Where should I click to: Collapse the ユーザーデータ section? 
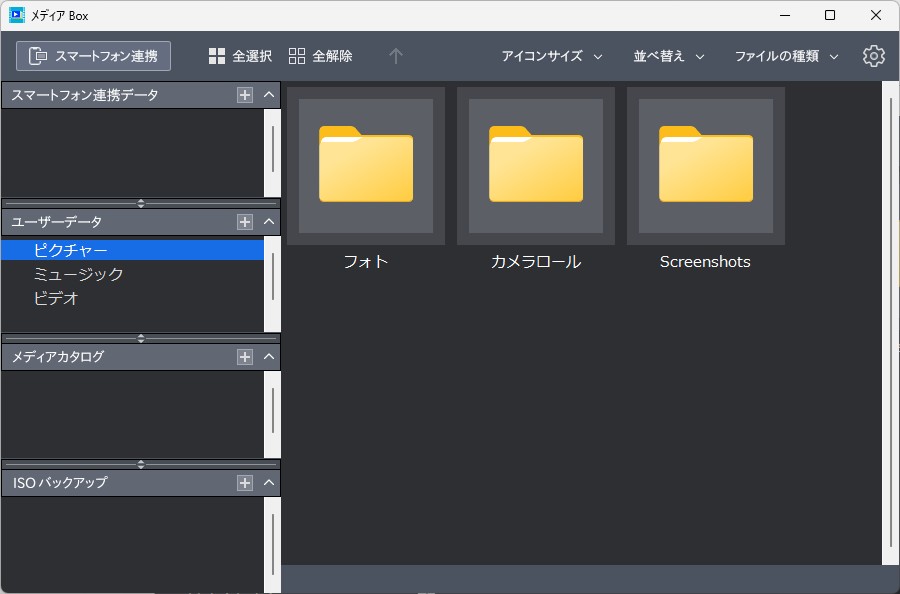pyautogui.click(x=267, y=220)
